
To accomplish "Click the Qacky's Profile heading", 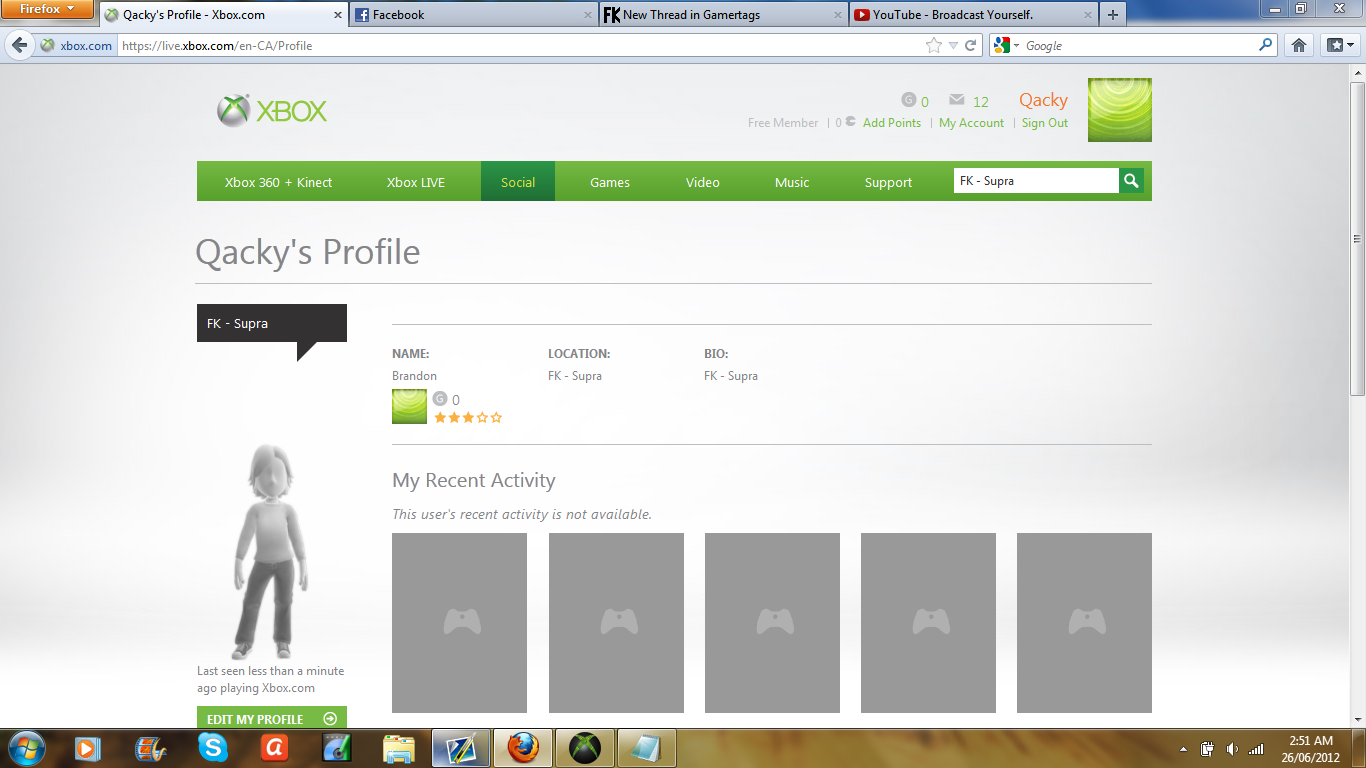I will pos(307,252).
